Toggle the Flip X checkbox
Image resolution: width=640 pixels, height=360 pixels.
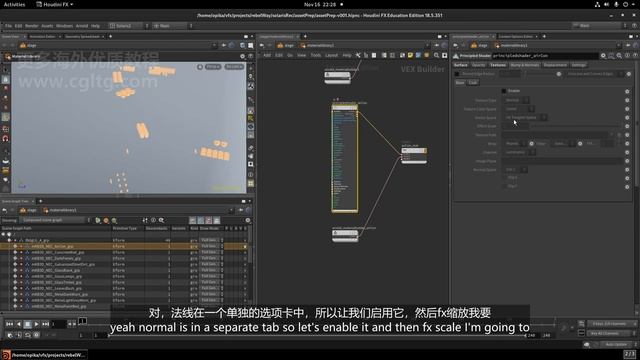pos(504,178)
